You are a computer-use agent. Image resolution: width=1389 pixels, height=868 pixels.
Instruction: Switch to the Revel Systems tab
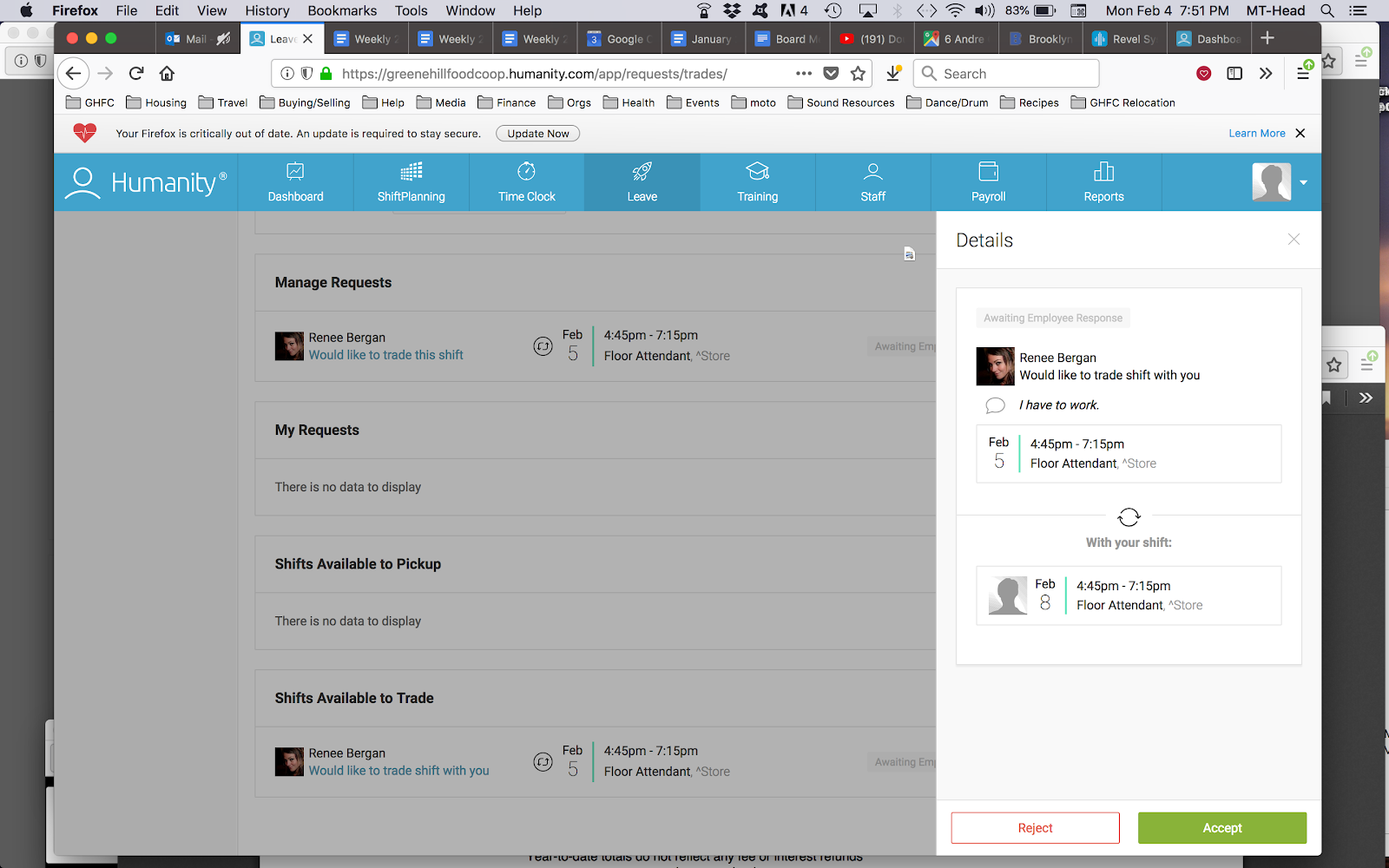coord(1125,39)
